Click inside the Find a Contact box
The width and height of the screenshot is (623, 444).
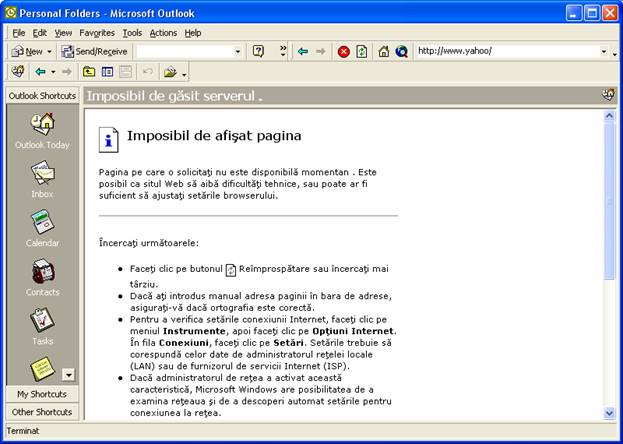[185, 52]
